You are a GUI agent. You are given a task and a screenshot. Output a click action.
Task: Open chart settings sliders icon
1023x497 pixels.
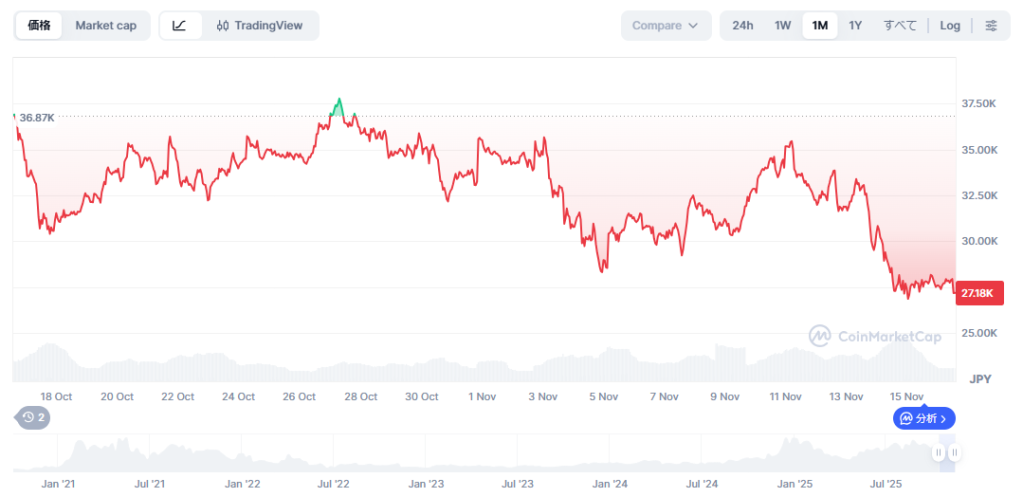990,26
